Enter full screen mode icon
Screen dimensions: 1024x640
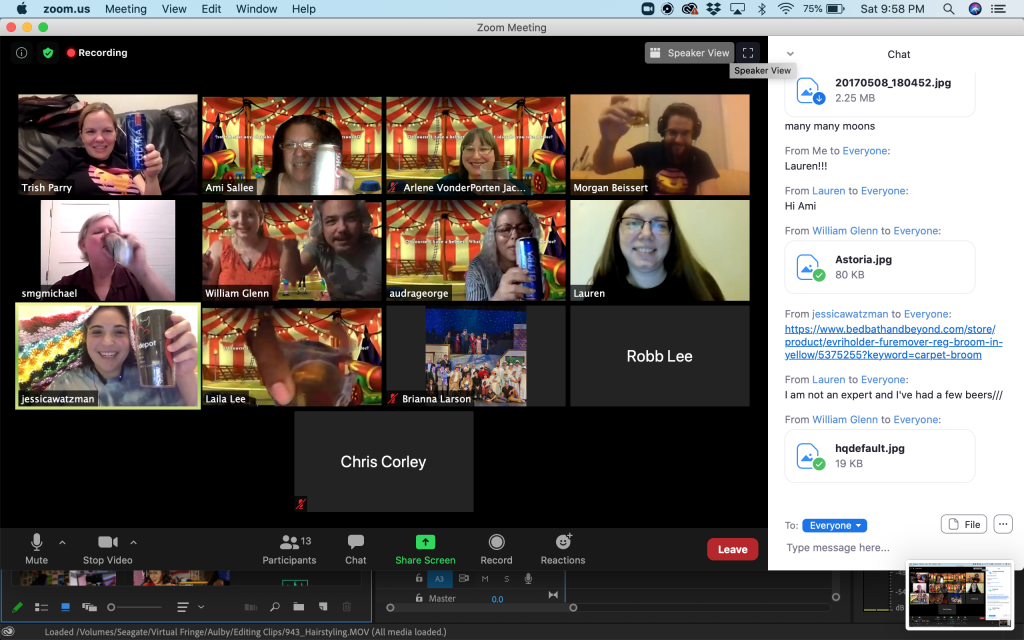pos(747,53)
